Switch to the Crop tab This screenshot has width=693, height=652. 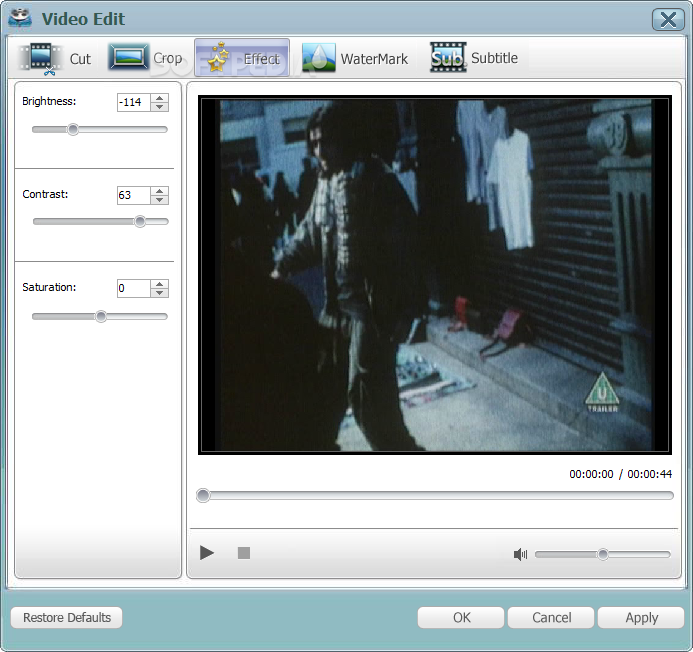(x=145, y=58)
